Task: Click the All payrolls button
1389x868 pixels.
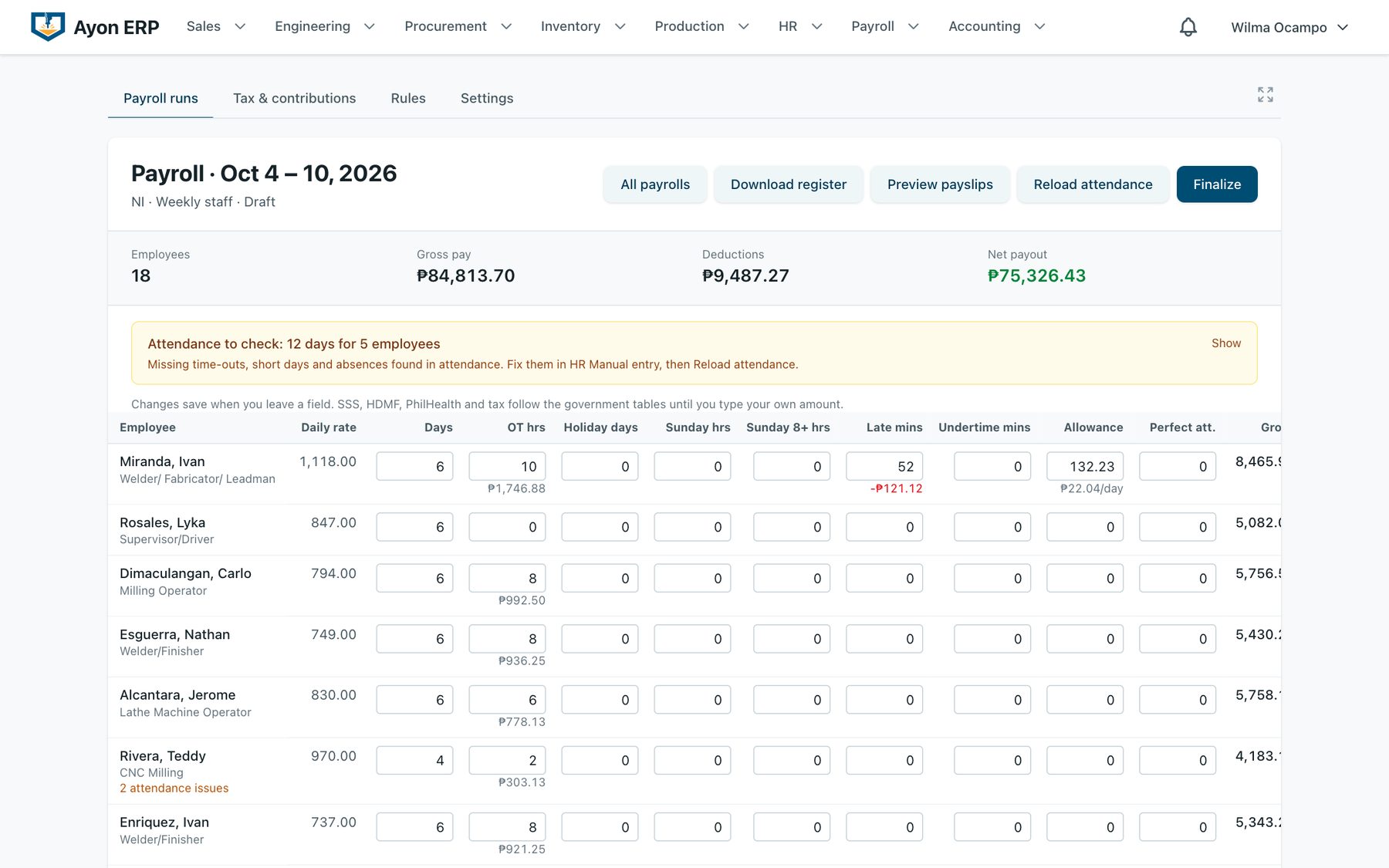Action: [655, 184]
